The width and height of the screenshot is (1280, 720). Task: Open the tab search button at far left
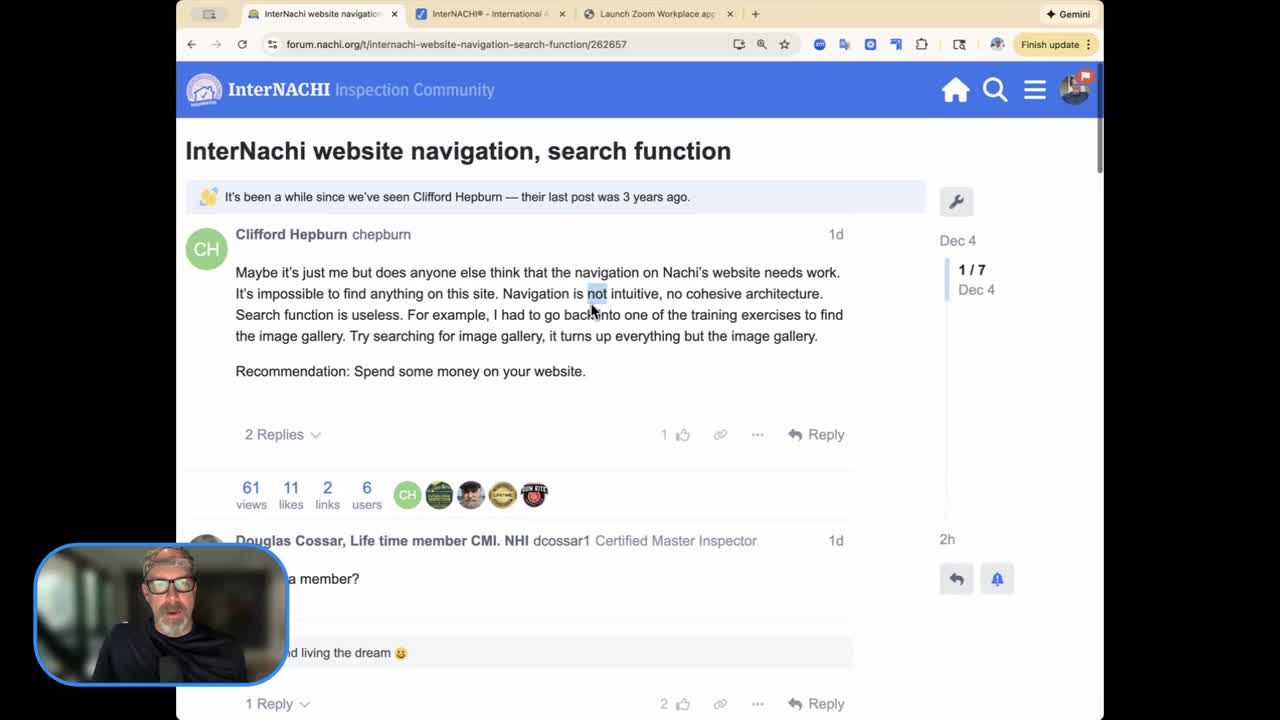pyautogui.click(x=209, y=14)
